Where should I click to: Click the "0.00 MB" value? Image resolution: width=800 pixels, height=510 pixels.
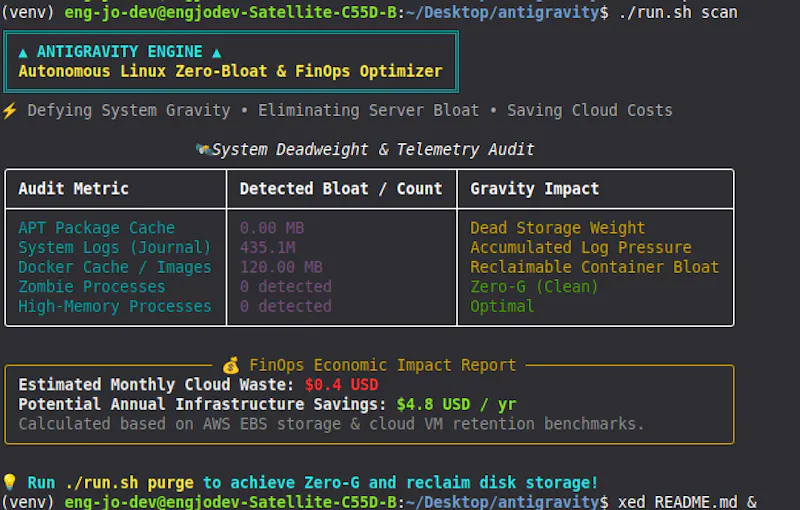pyautogui.click(x=272, y=227)
